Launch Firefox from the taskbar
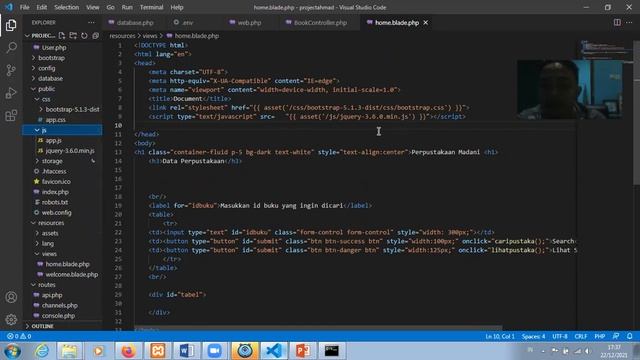 (x=128, y=351)
